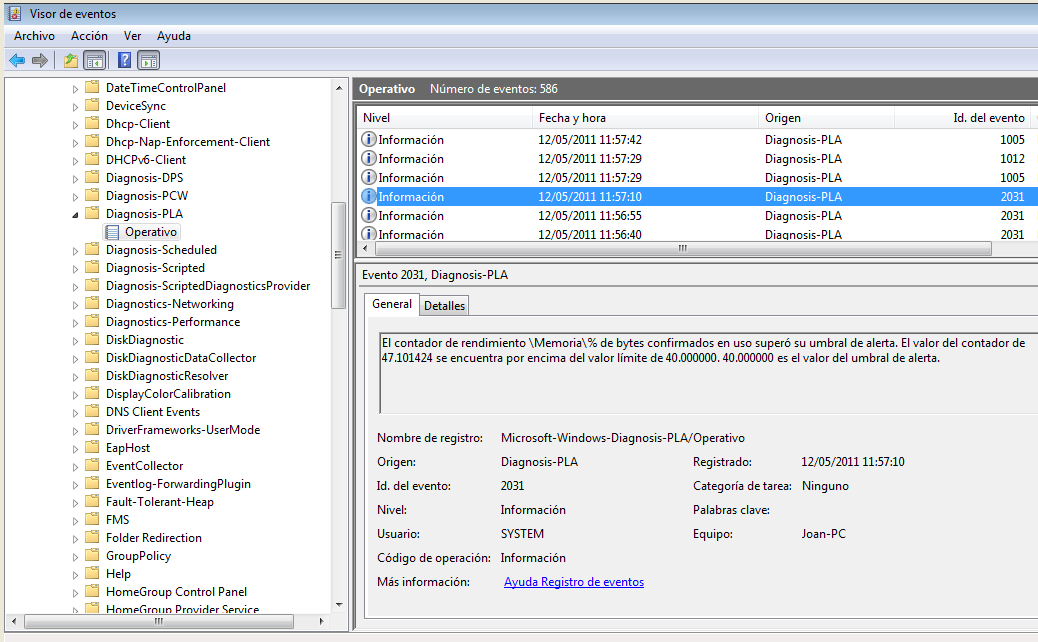Expand the DNS Client Events node

pyautogui.click(x=75, y=412)
